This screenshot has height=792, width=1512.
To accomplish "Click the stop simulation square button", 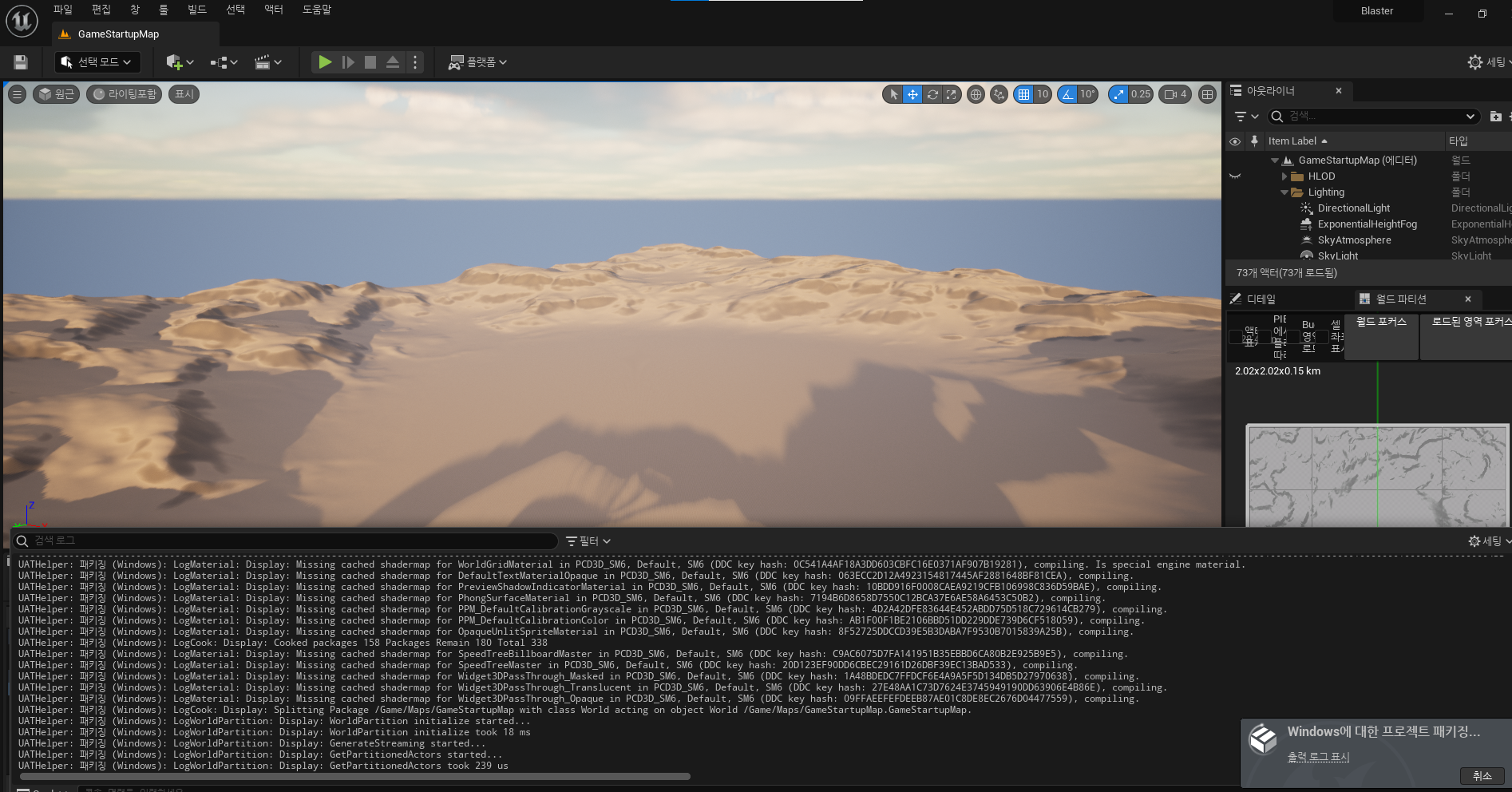I will click(370, 62).
